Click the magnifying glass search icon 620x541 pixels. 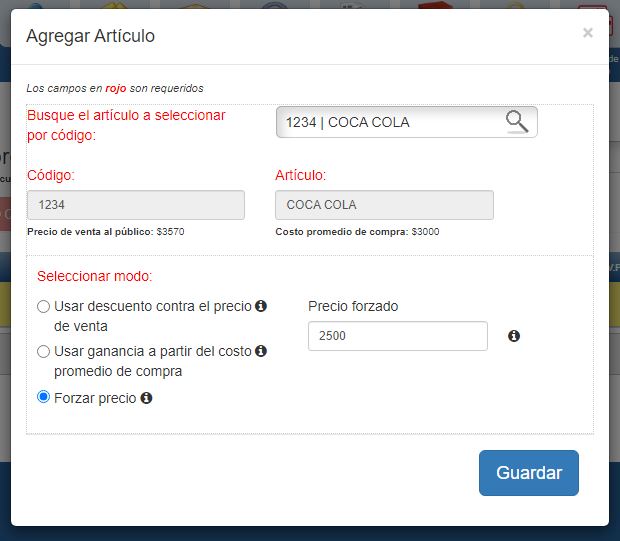coord(517,121)
